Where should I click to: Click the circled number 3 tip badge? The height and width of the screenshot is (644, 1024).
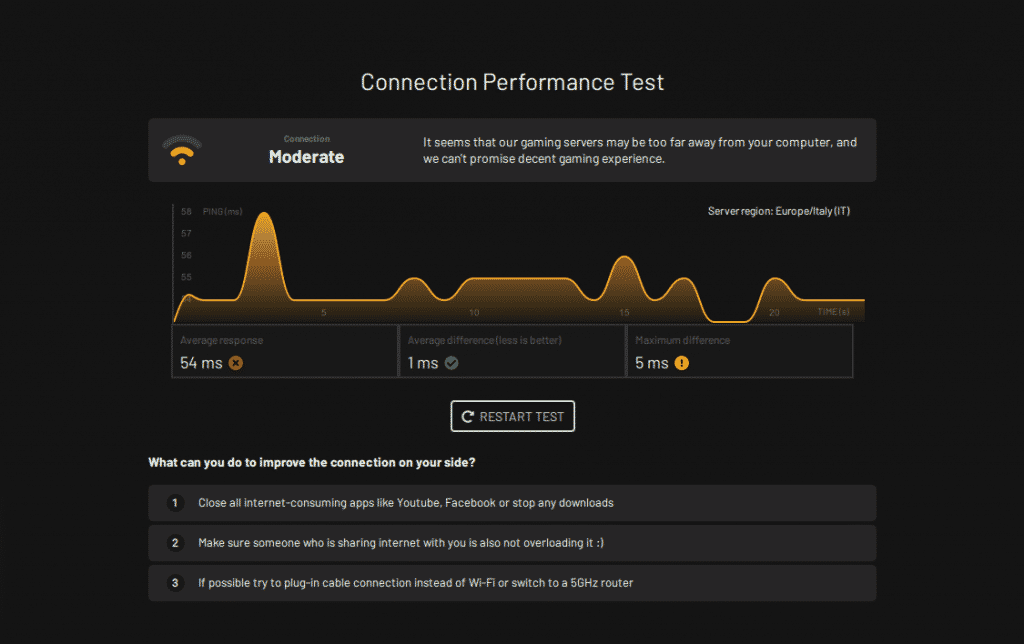click(175, 582)
